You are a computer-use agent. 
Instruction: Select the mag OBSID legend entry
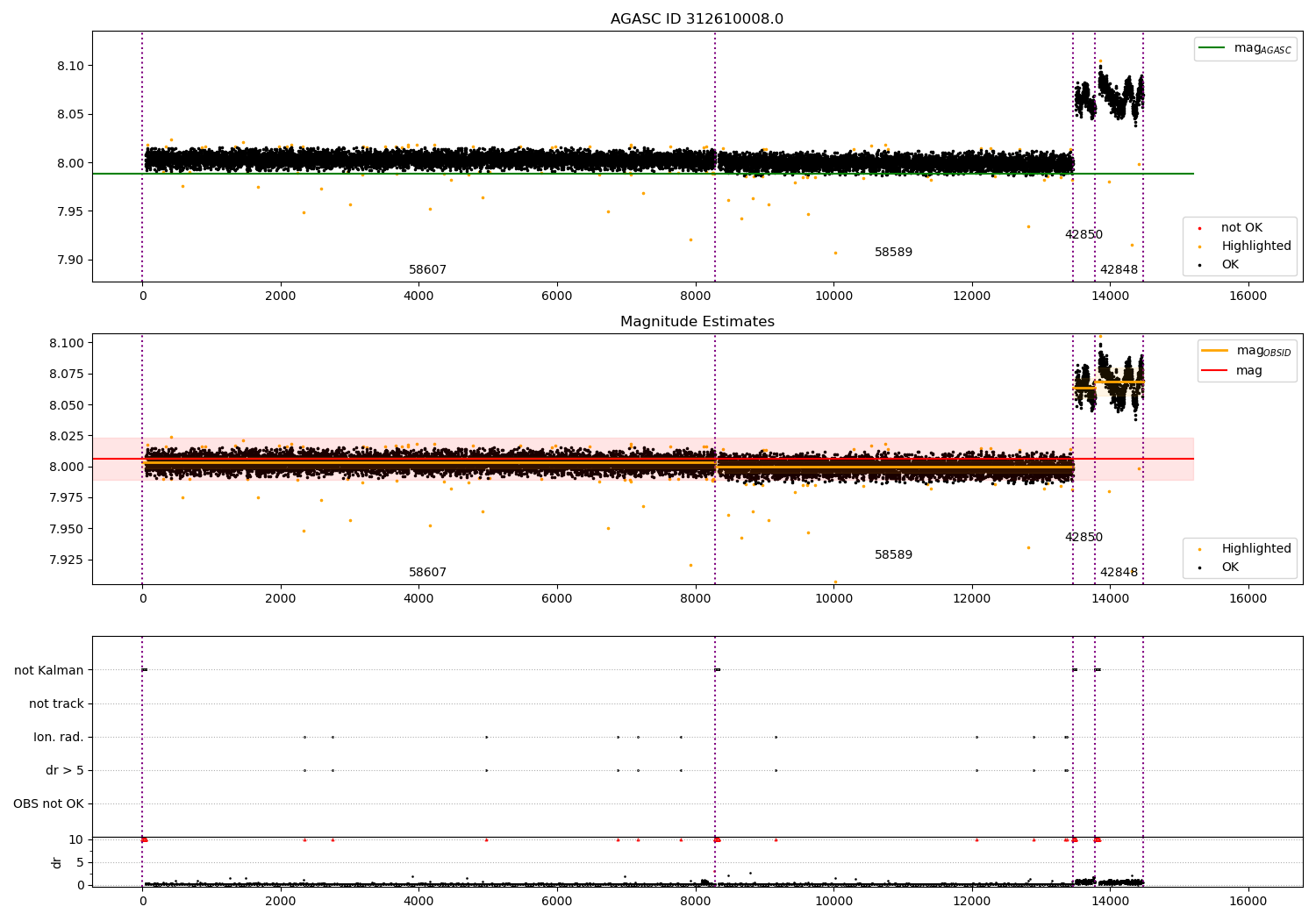1247,351
